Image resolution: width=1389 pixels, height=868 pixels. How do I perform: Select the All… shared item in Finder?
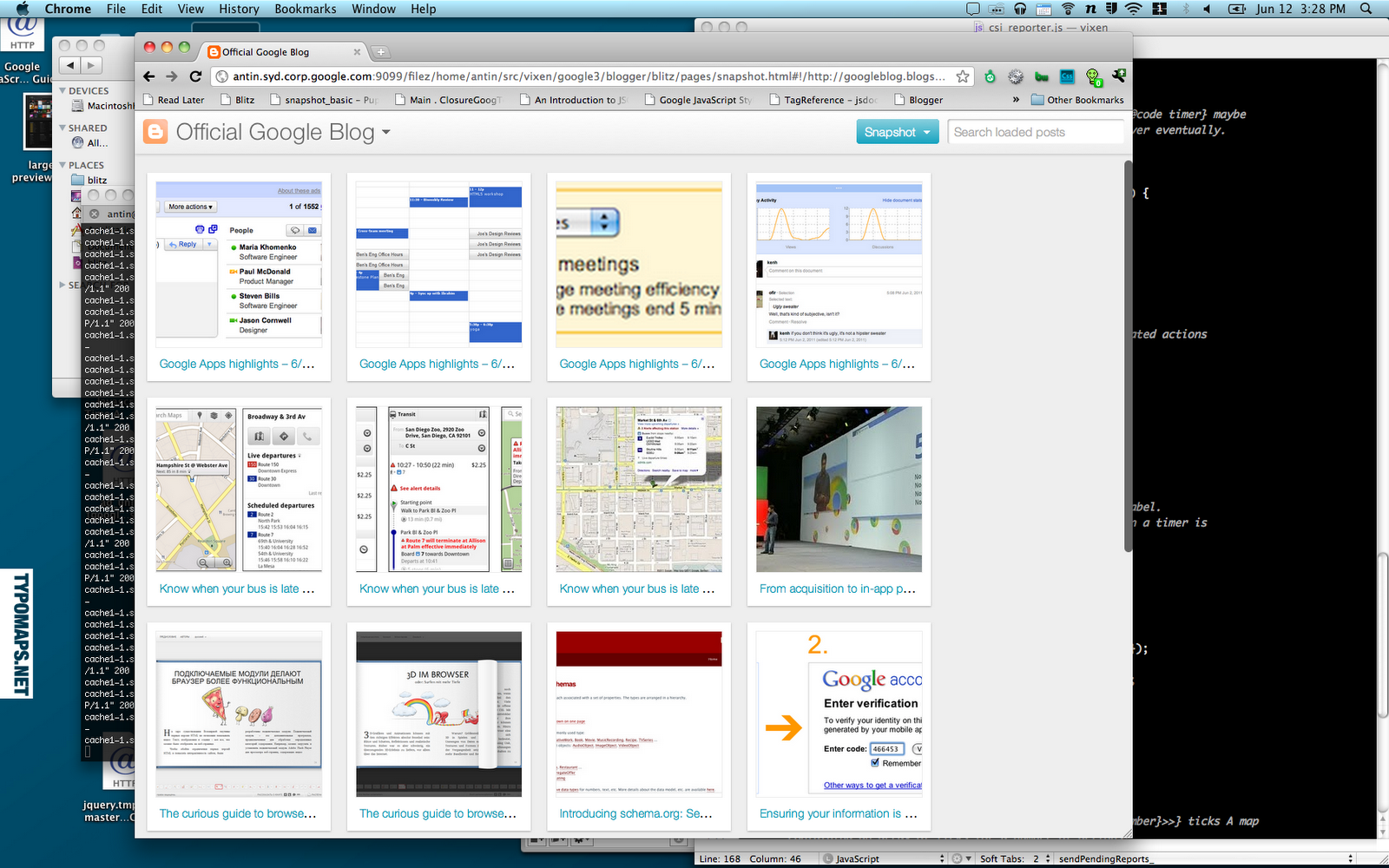(90, 143)
